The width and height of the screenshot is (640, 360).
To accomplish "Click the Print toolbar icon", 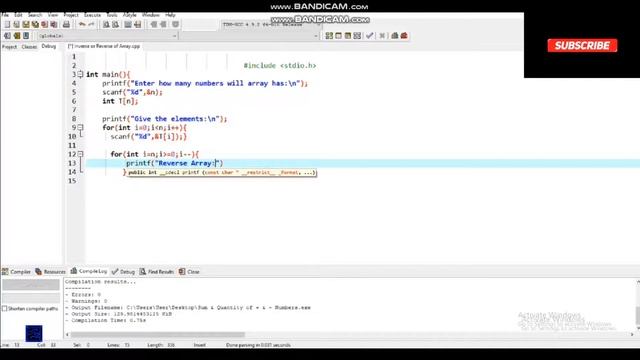I will (66, 25).
